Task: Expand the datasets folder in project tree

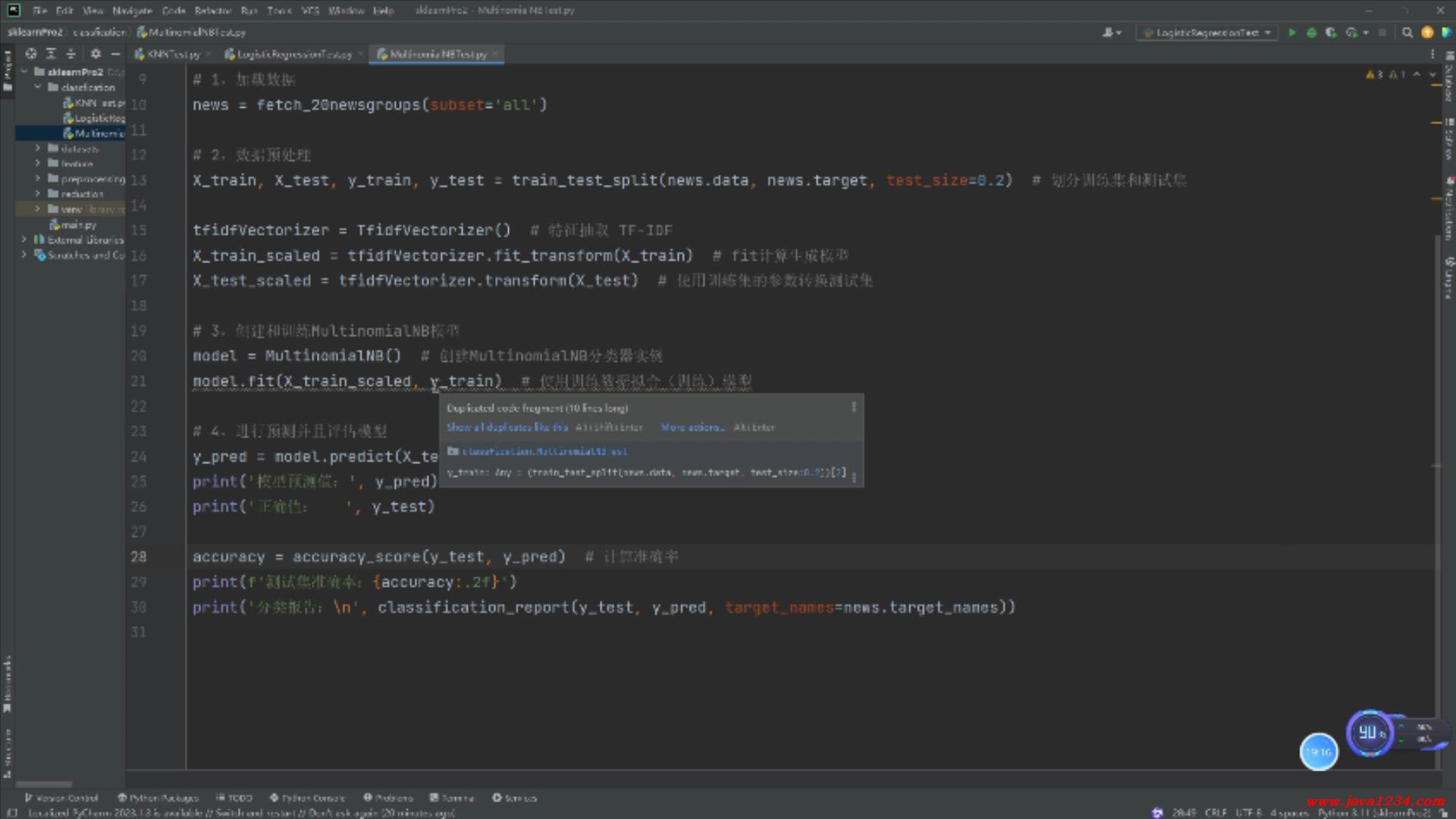Action: (x=37, y=149)
